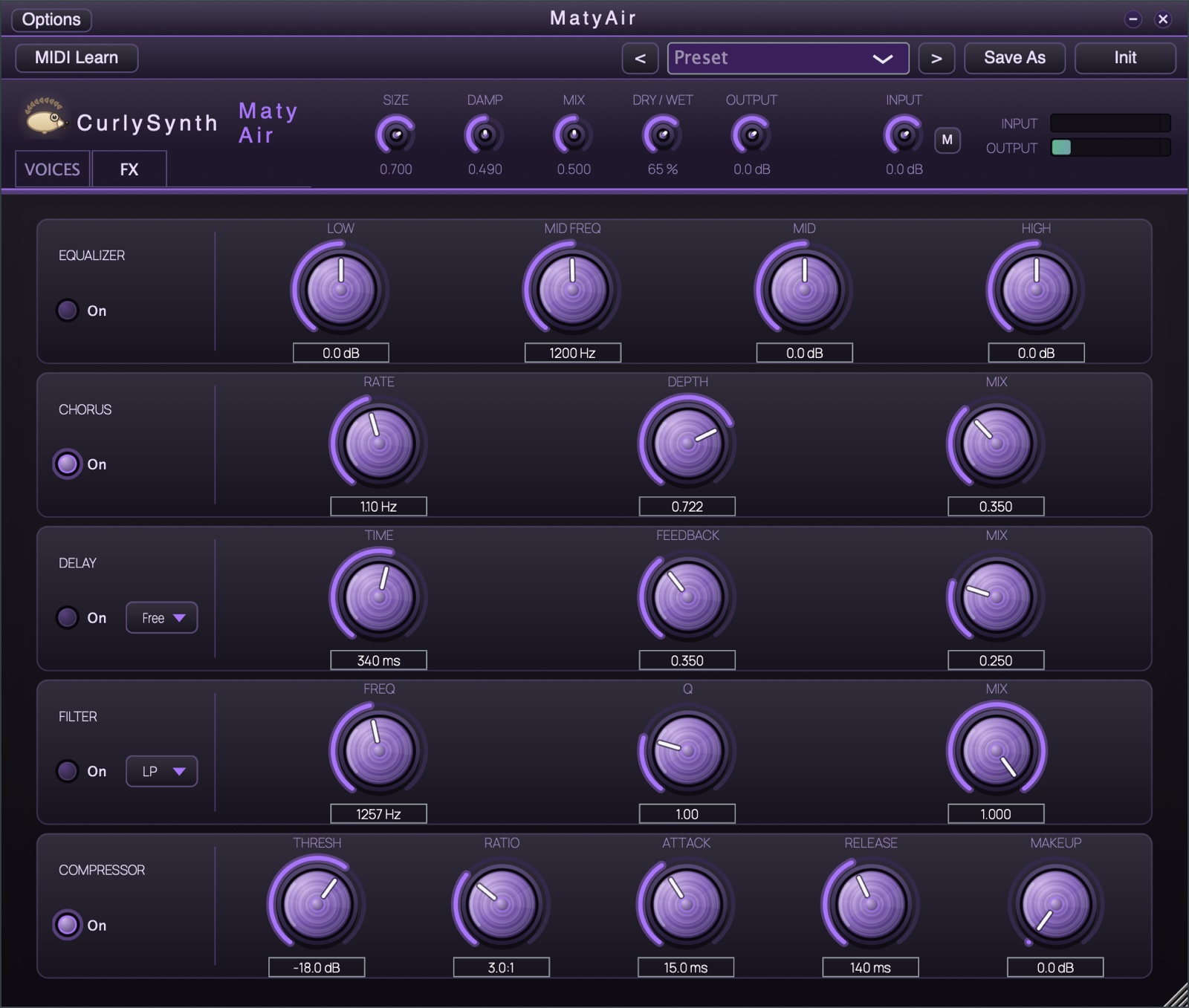Load the next preset with the right arrow
The width and height of the screenshot is (1189, 1008).
coord(936,58)
